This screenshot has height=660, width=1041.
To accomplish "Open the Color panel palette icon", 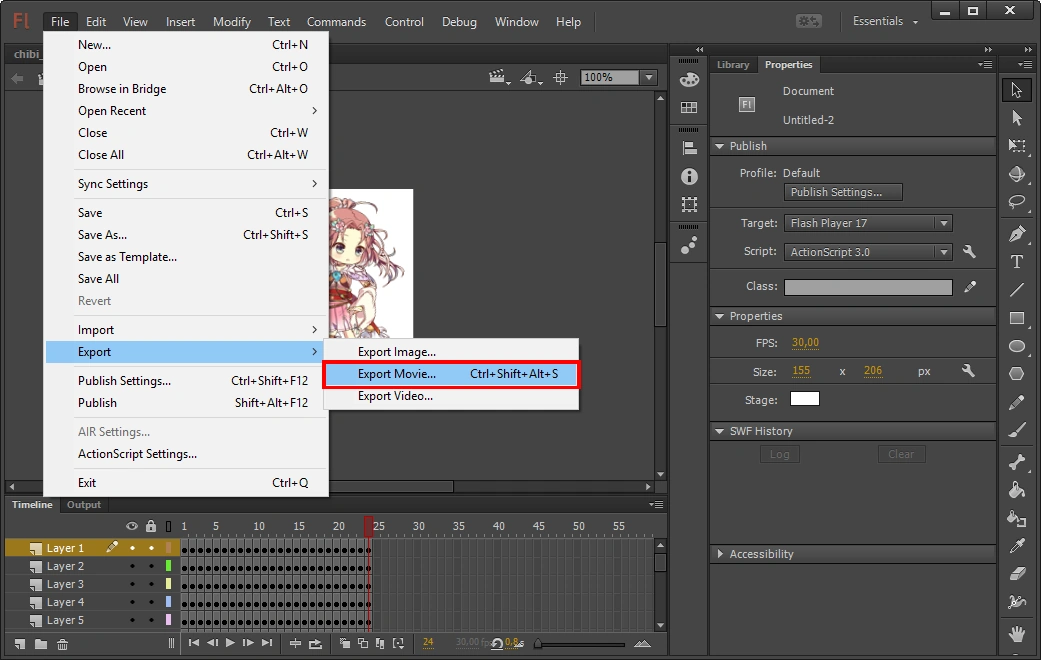I will 689,80.
